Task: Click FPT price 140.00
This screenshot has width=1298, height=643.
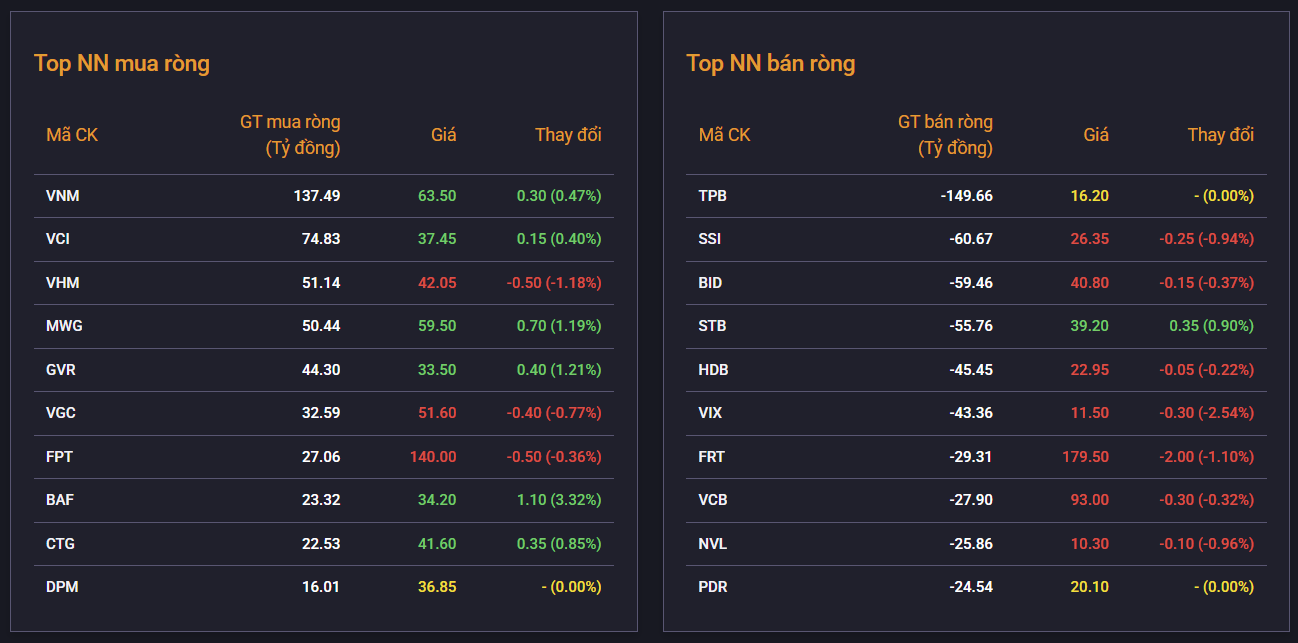Action: coord(433,457)
